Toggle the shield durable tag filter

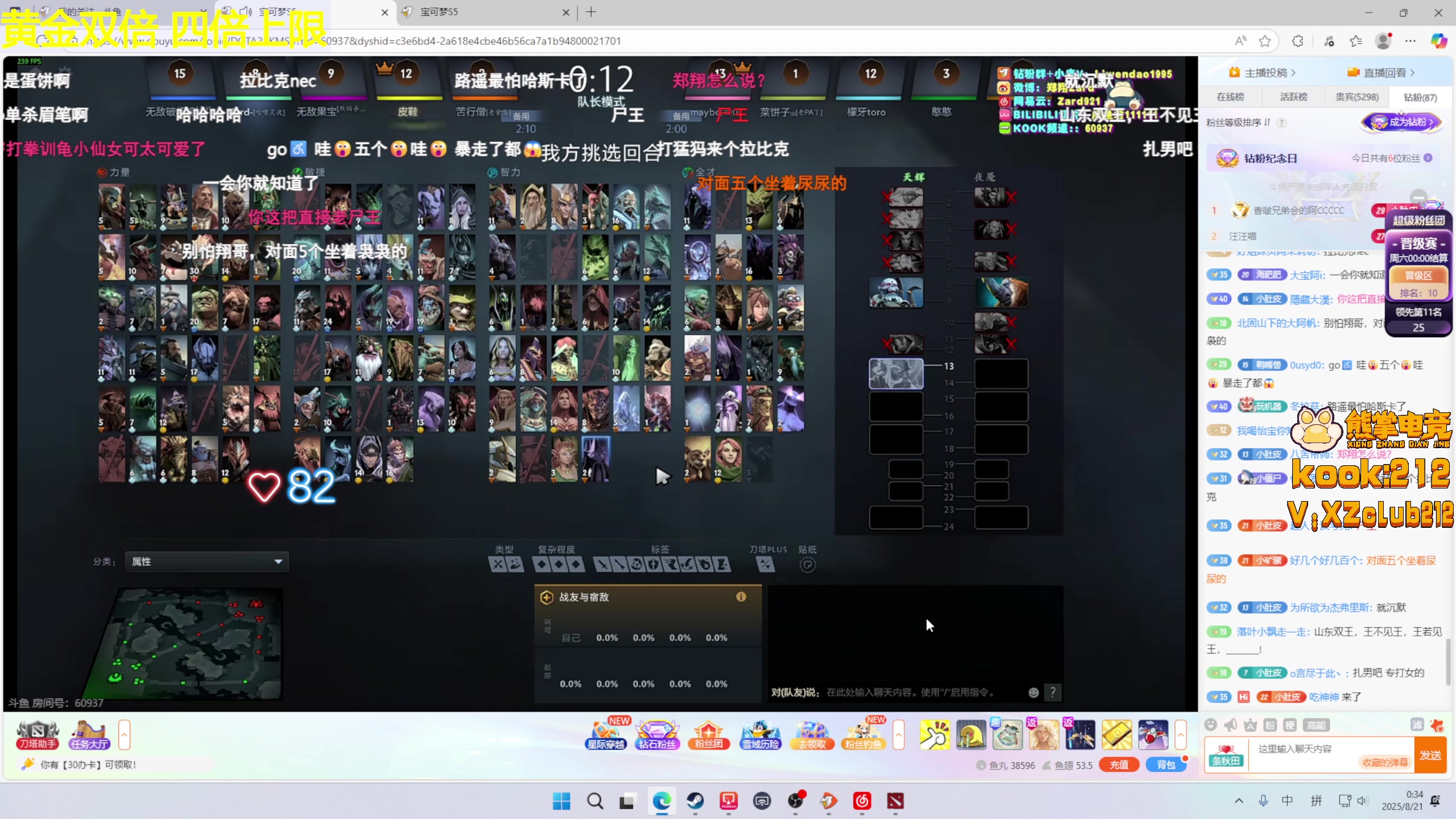pos(654,565)
